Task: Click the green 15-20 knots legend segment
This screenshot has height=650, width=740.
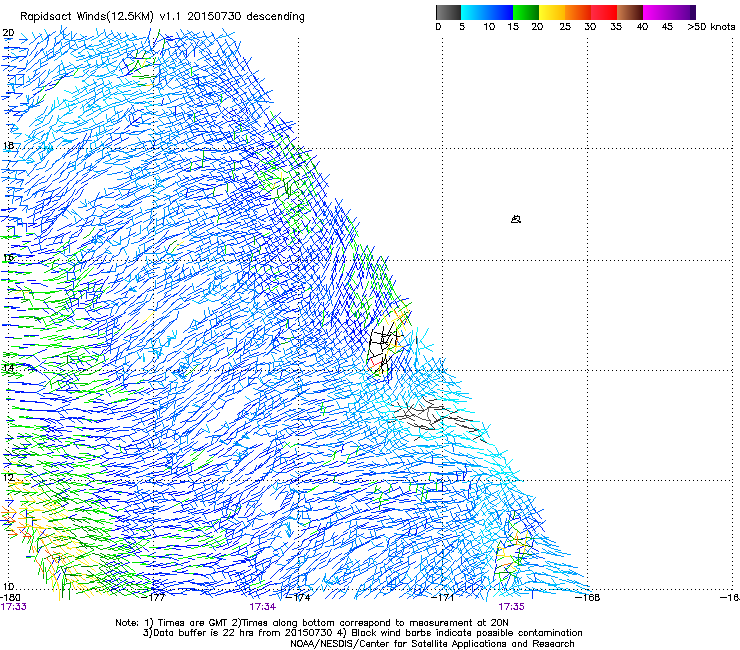Action: [526, 12]
